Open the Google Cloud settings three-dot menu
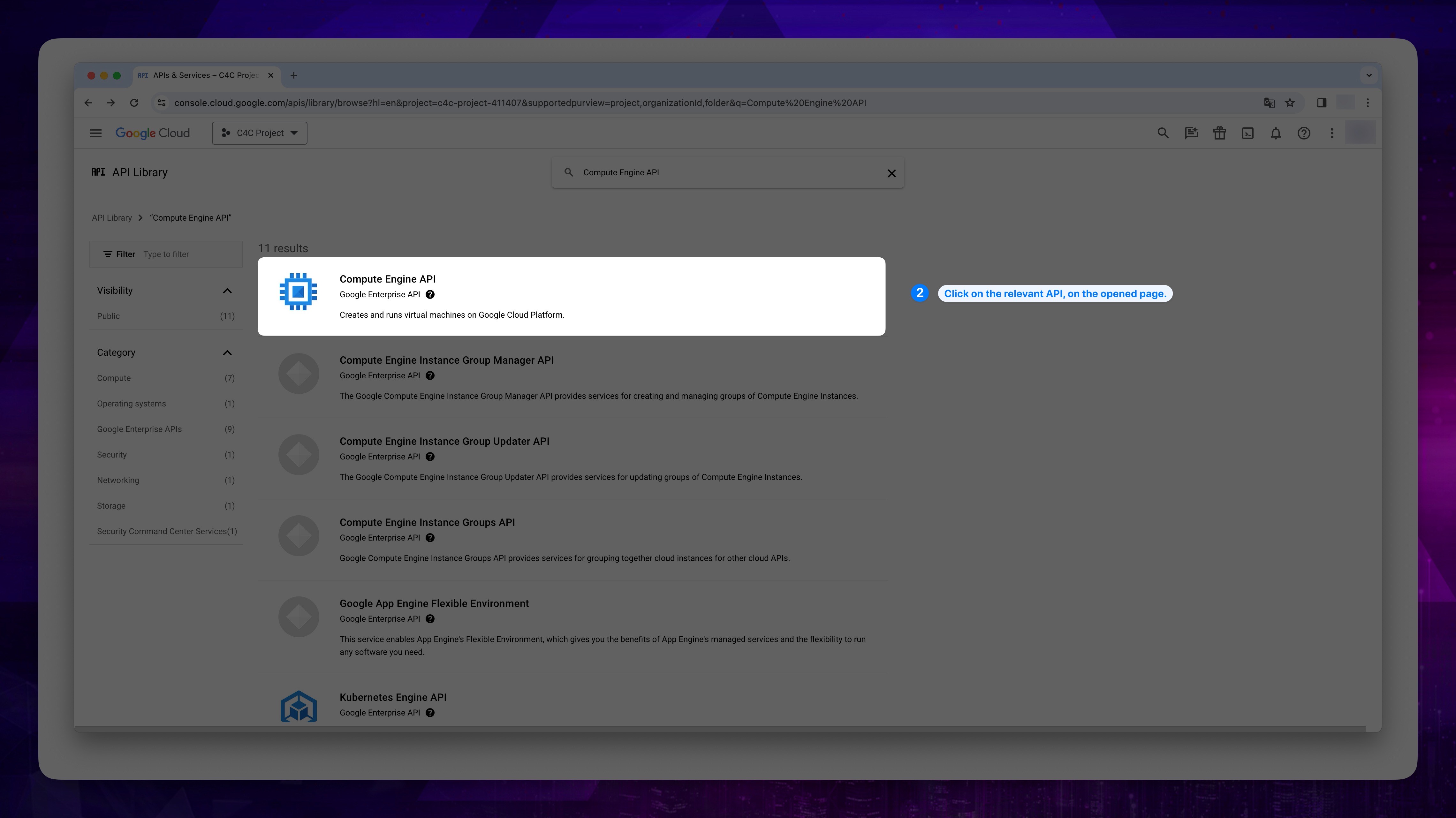 1332,133
